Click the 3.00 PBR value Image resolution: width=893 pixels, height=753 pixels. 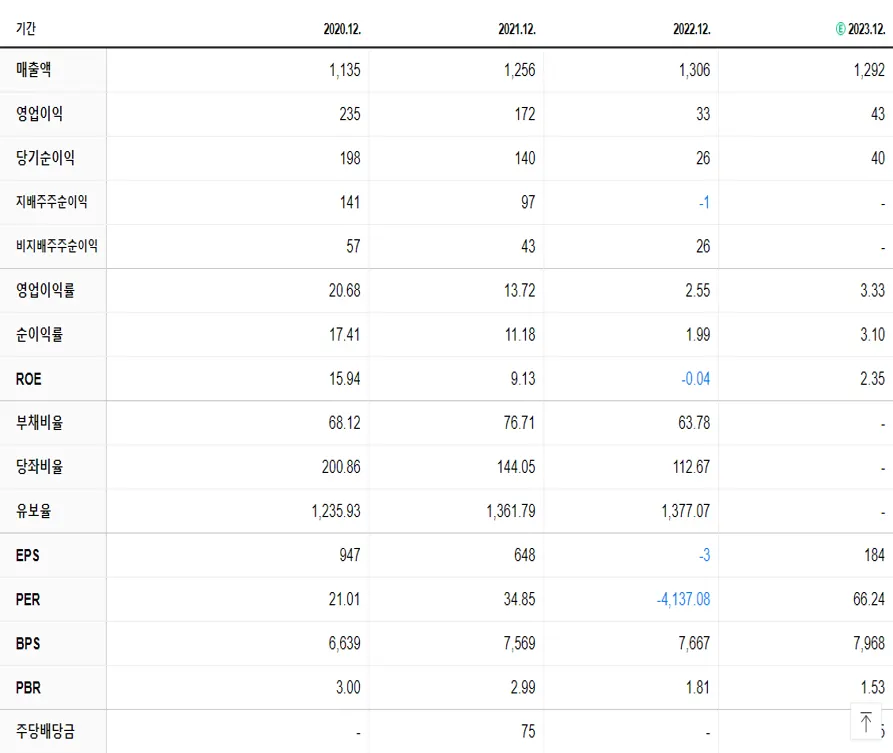point(348,687)
